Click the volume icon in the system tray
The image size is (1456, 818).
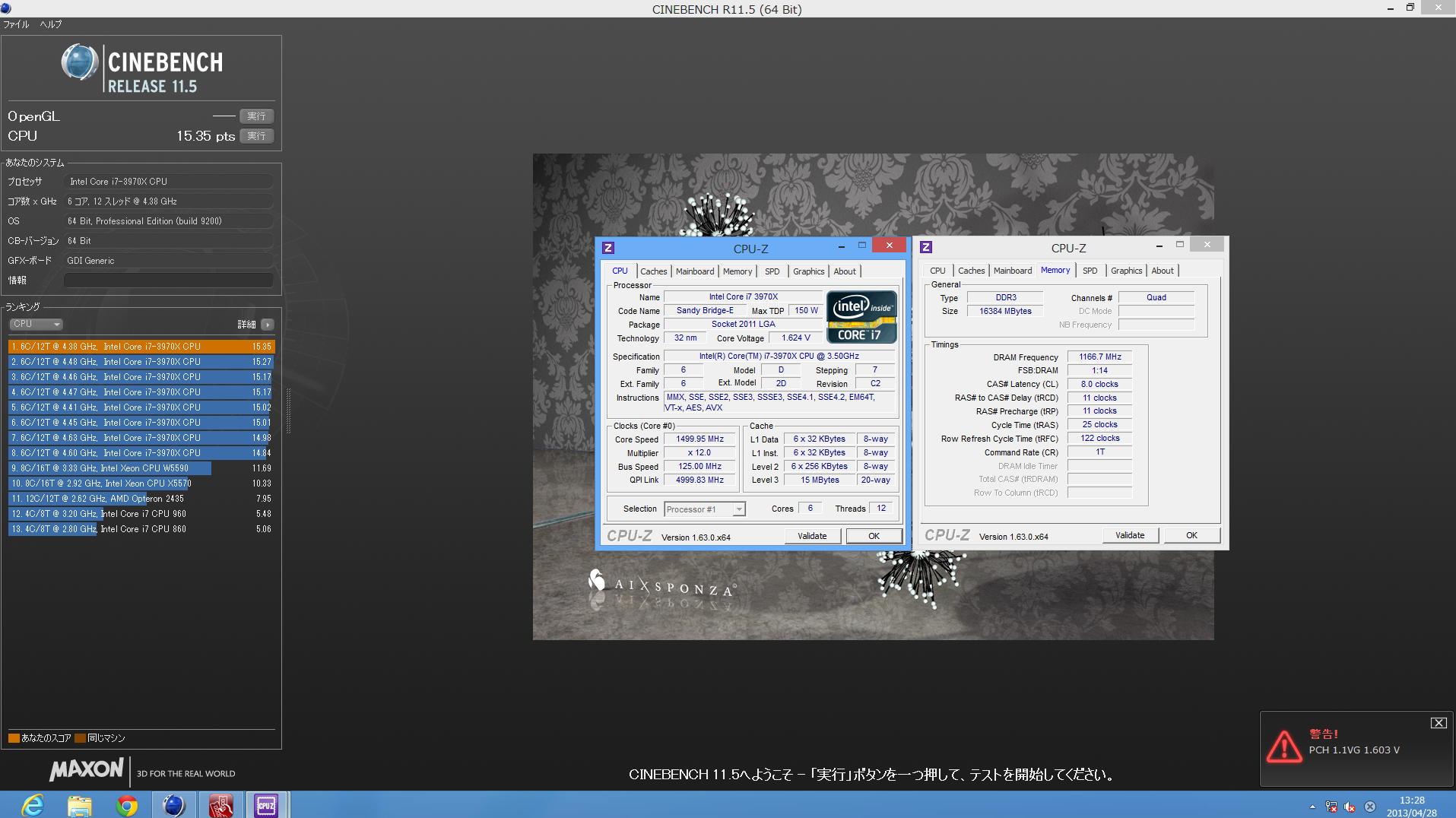pos(1350,807)
